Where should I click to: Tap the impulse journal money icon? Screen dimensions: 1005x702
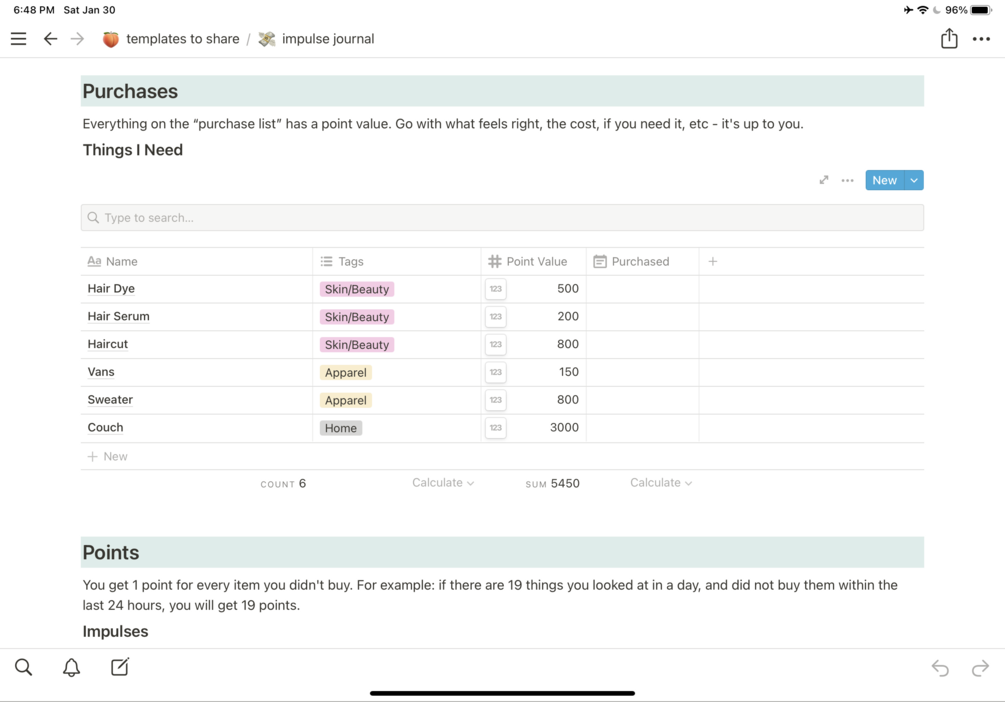pyautogui.click(x=267, y=39)
